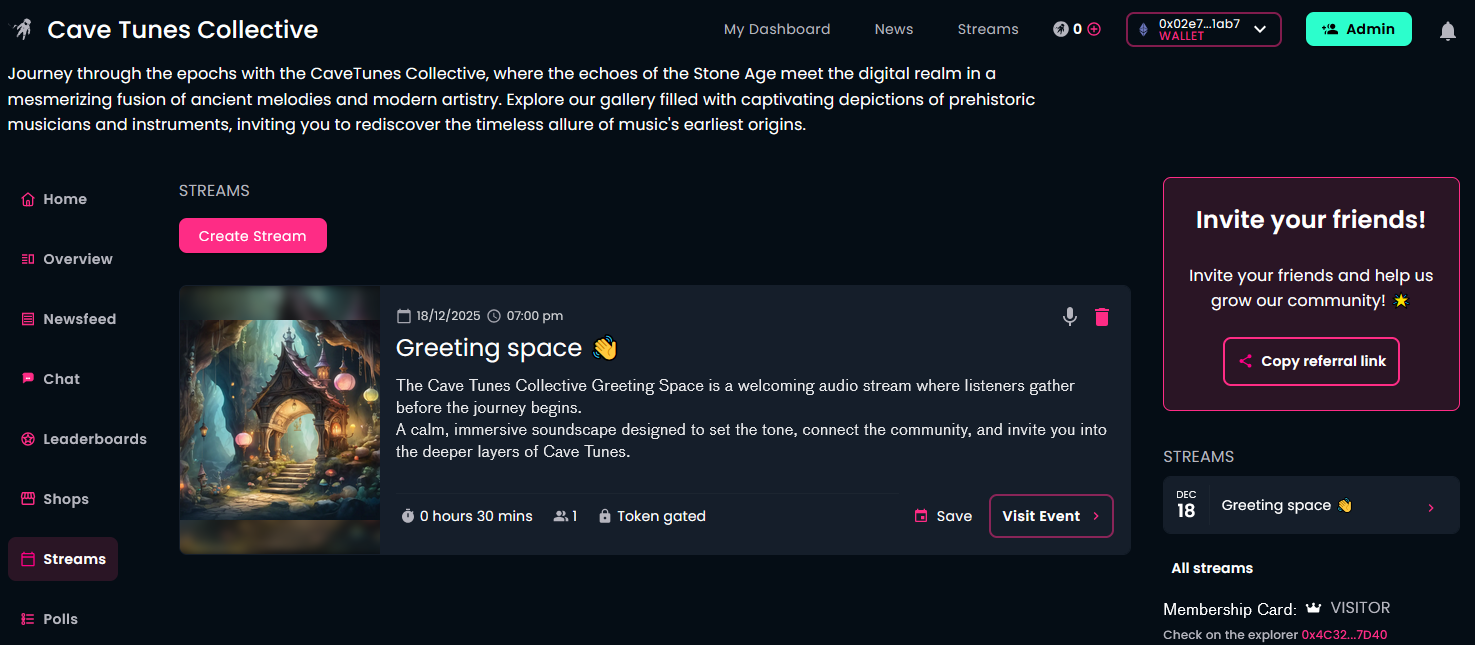
Task: Expand the wallet dropdown
Action: pos(1260,29)
